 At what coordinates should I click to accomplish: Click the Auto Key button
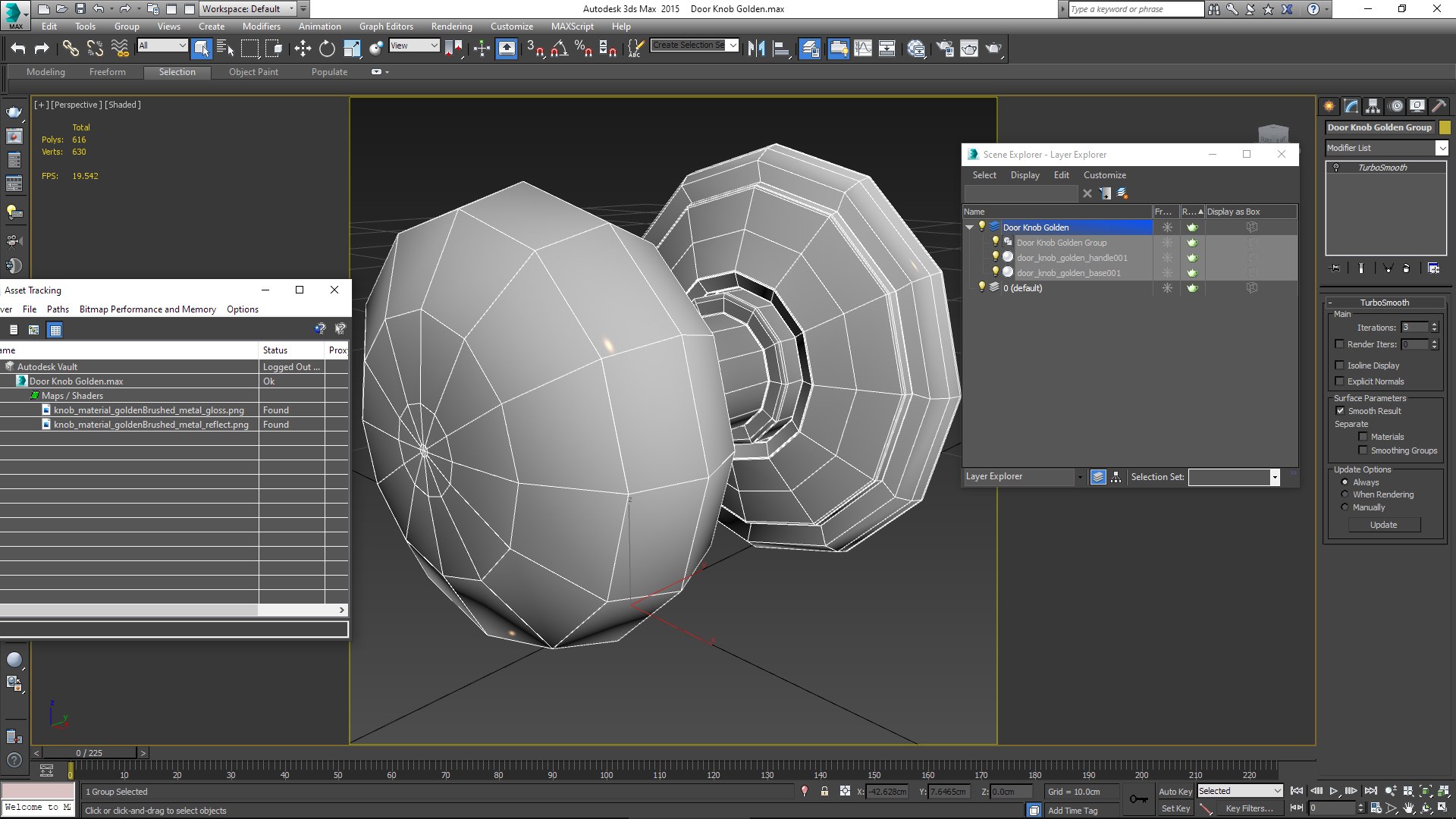point(1175,791)
